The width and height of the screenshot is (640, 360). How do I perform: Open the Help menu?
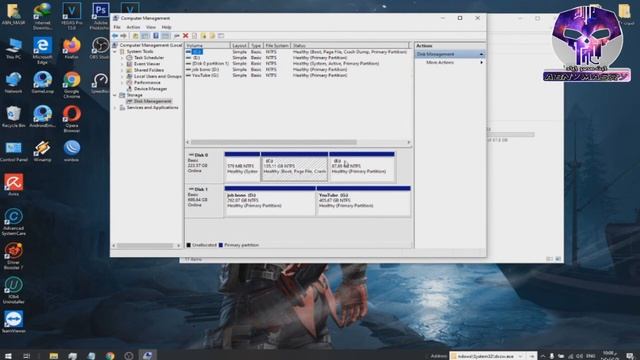pyautogui.click(x=167, y=27)
